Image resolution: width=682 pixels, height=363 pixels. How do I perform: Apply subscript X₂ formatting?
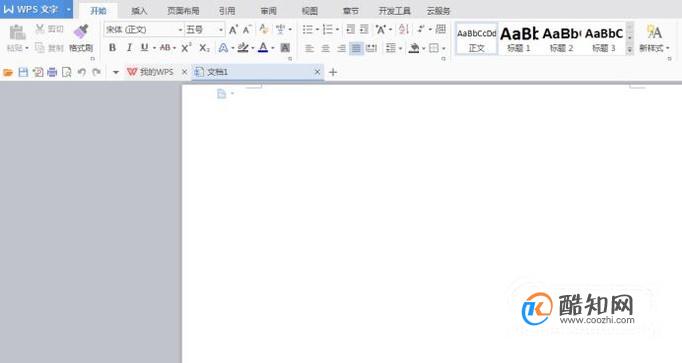pos(204,48)
